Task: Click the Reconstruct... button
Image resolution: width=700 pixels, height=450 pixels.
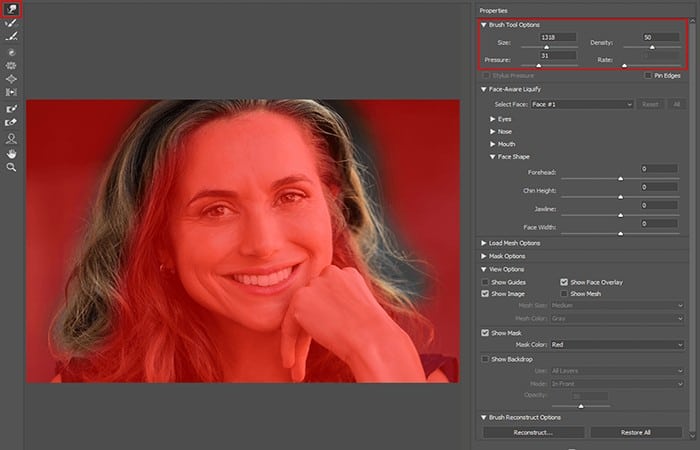Action: pyautogui.click(x=533, y=433)
